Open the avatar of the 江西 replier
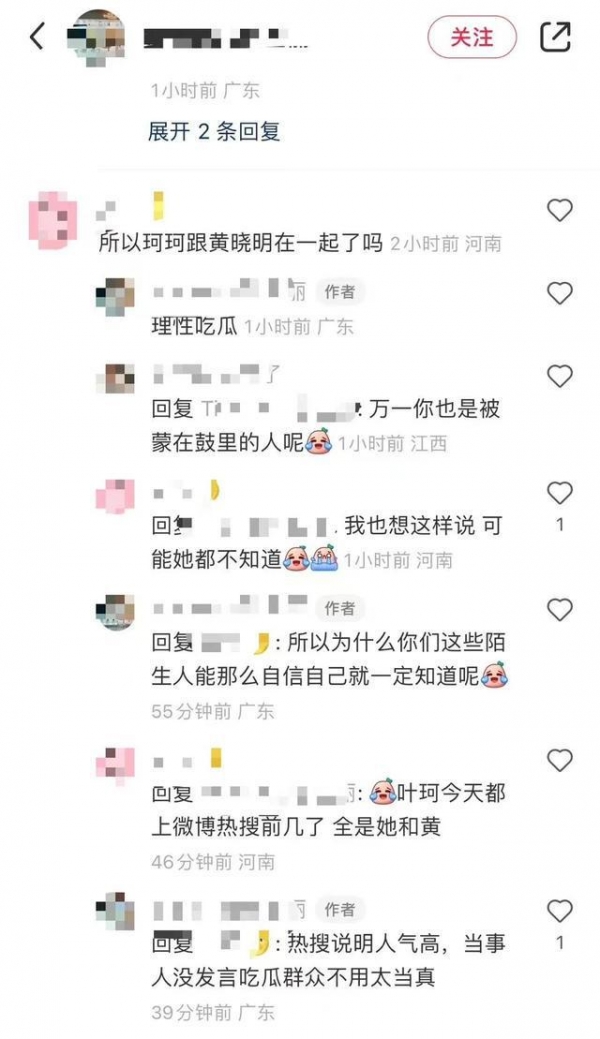 click(x=115, y=379)
